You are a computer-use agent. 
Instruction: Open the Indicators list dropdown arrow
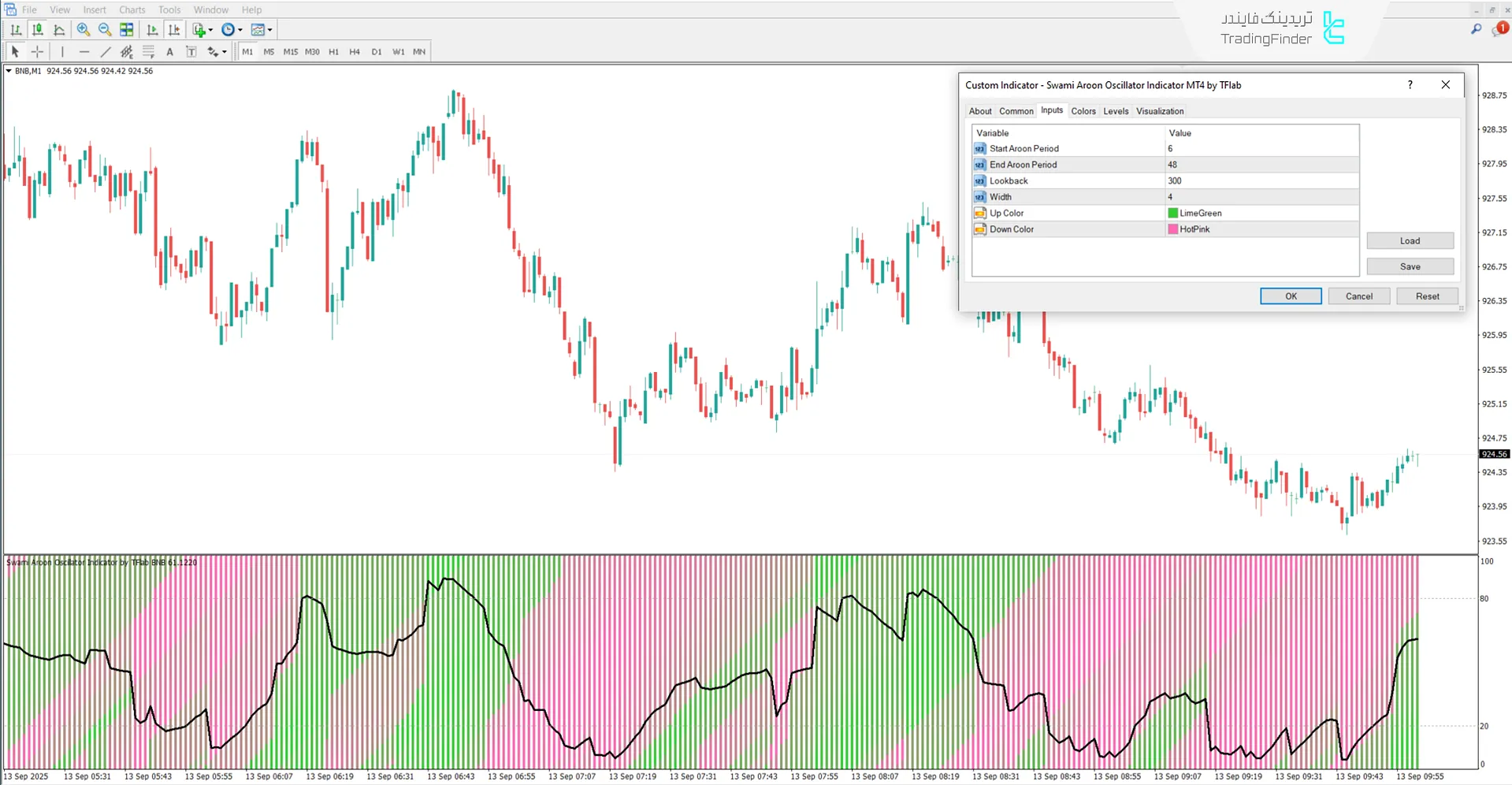210,31
